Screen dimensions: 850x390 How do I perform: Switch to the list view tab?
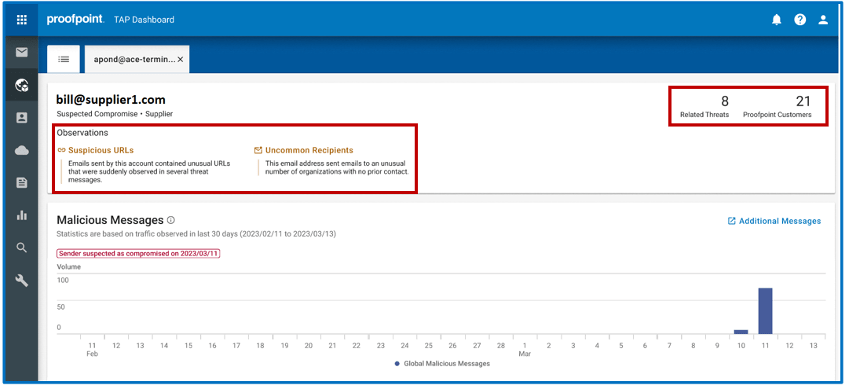[x=63, y=59]
